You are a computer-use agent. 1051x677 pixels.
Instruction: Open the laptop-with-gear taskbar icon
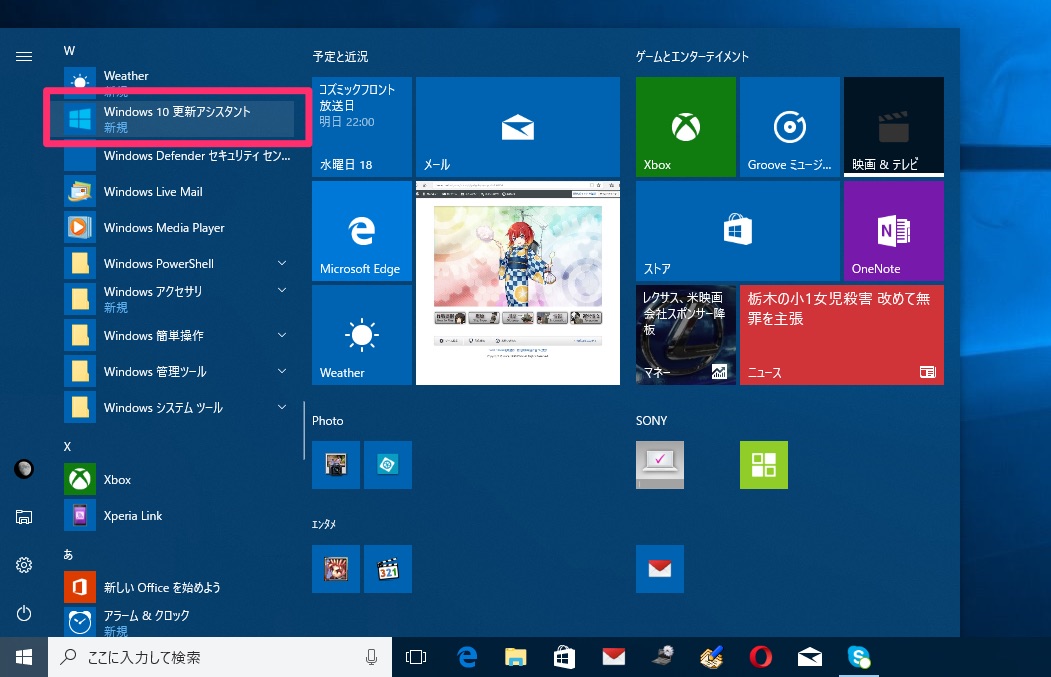(x=662, y=657)
